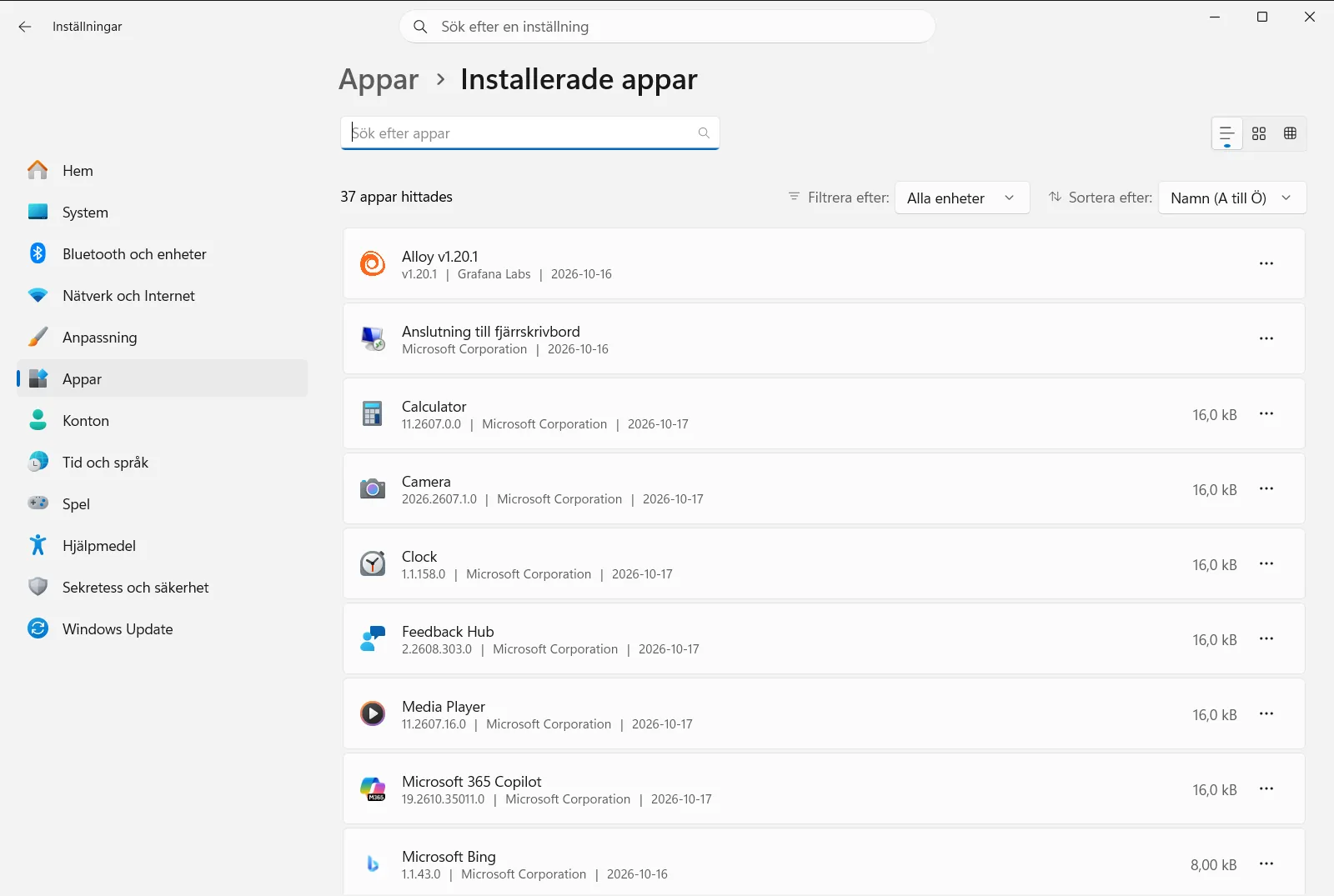Image resolution: width=1334 pixels, height=896 pixels.
Task: Open Sekretess och säkerhet settings
Action: click(162, 588)
